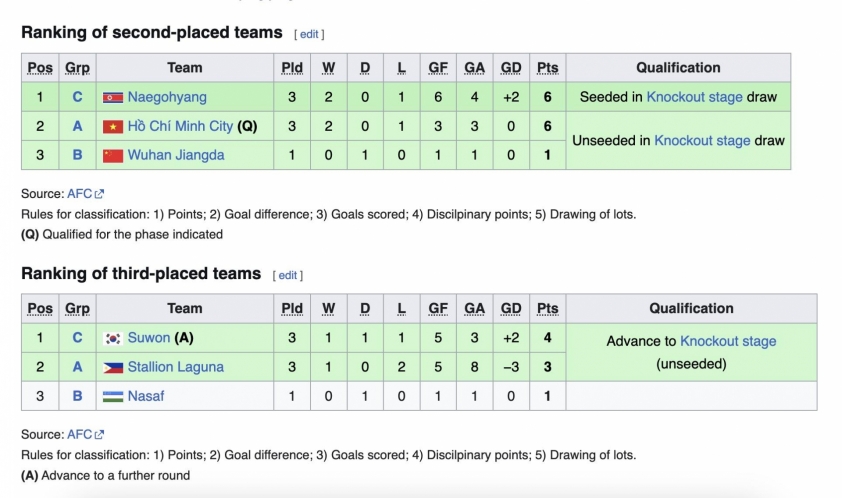The height and width of the screenshot is (498, 842).
Task: Click the South Korea flag beside Suwon
Action: coord(113,338)
